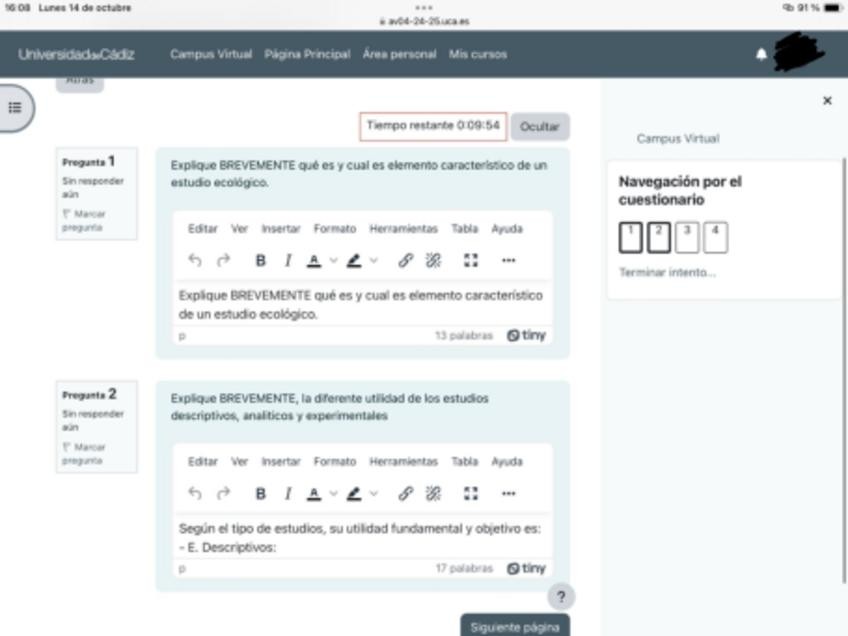Screen dimensions: 848x636
Task: Open Ayuda menu in Pregunta 1 editor
Action: (x=507, y=229)
